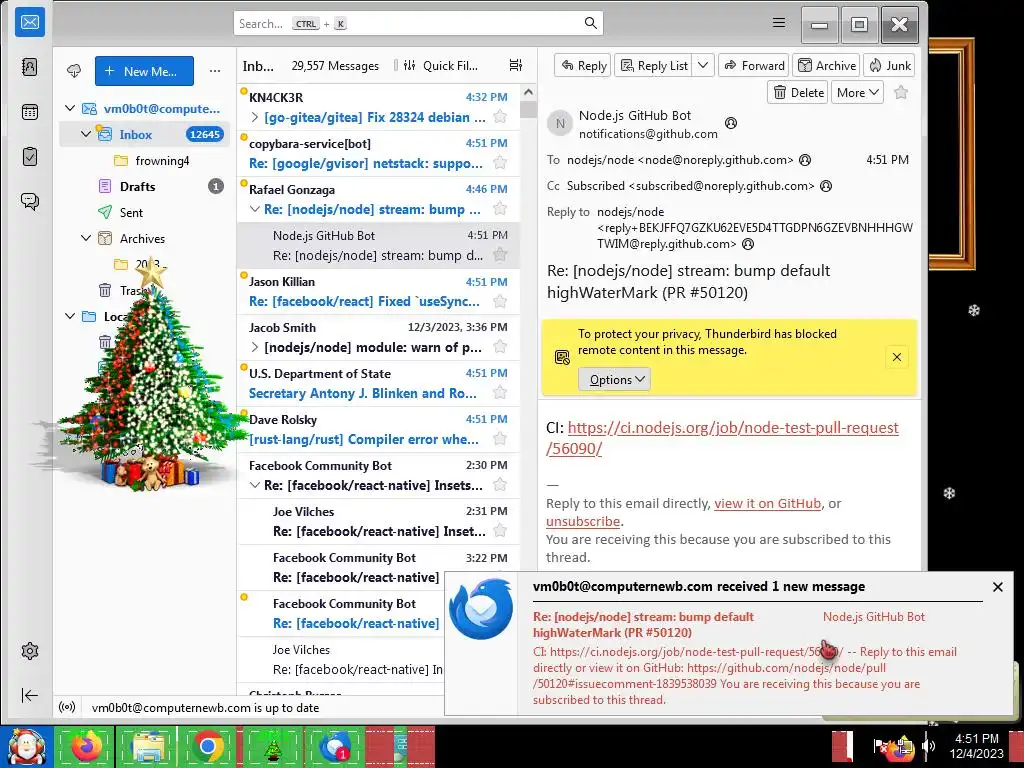Archive the current message
The height and width of the screenshot is (768, 1024).
click(x=827, y=65)
